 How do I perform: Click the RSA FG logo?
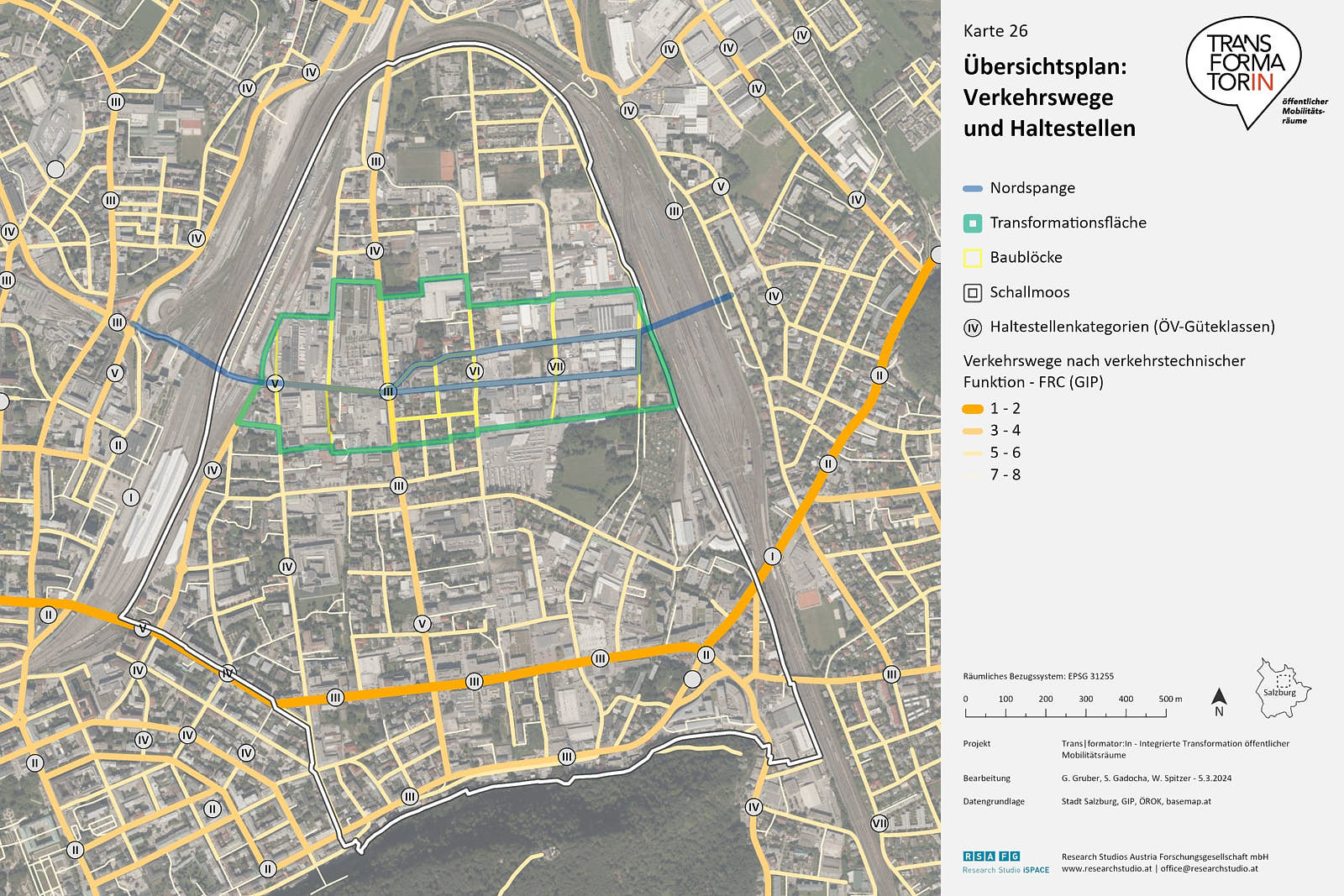click(x=991, y=856)
